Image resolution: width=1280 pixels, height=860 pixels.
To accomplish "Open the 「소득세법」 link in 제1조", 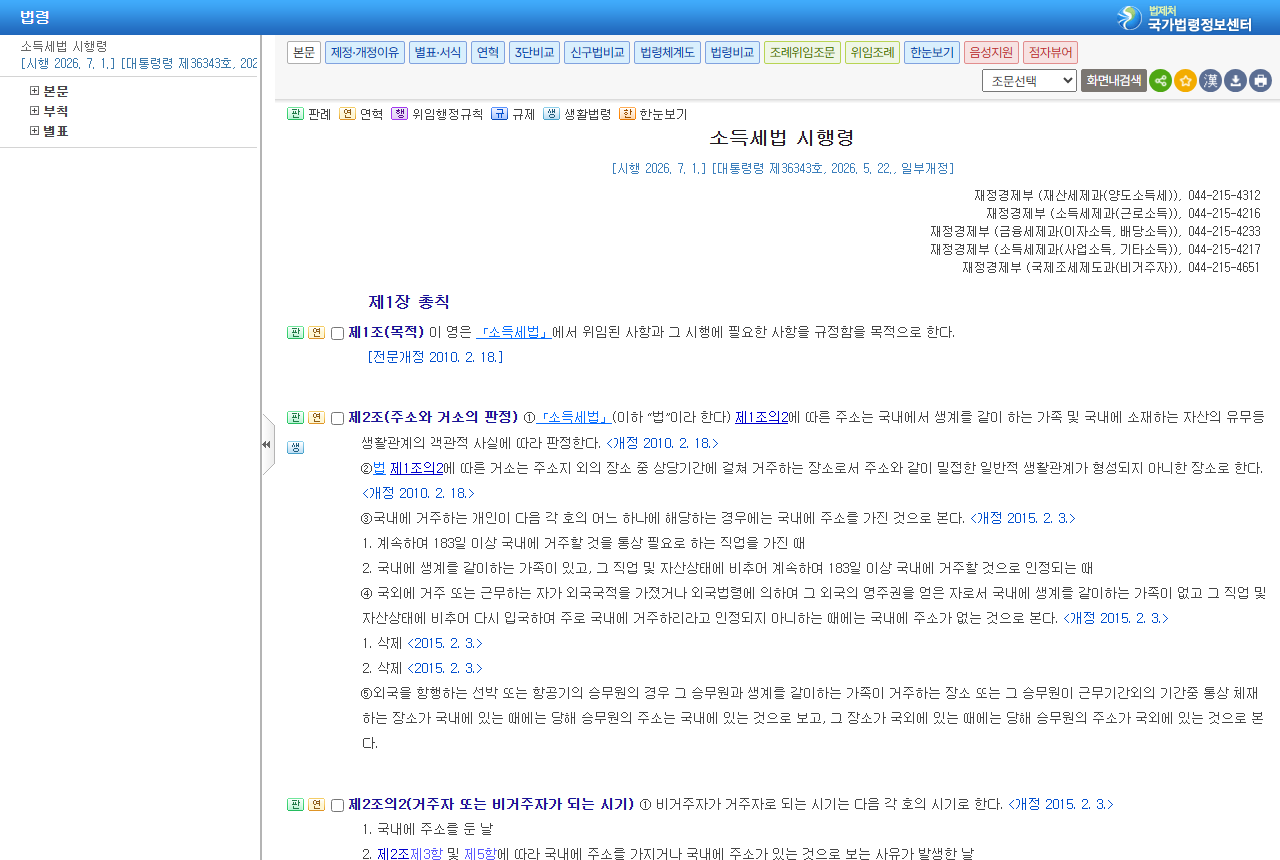I will click(514, 333).
